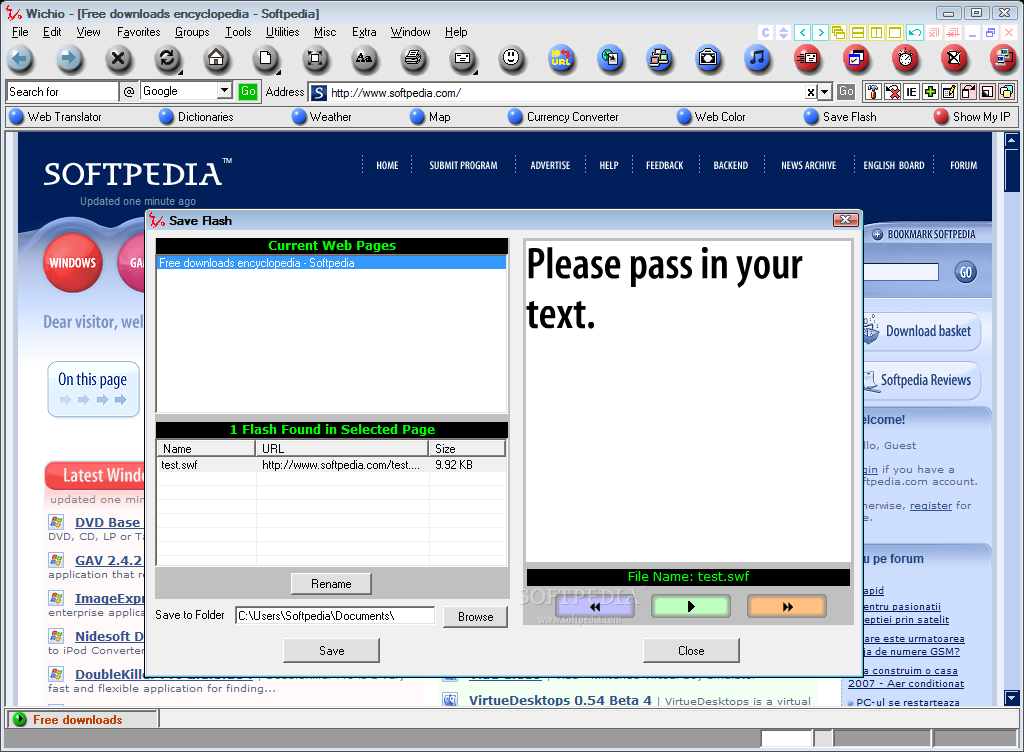Click the SUBMIT PROGRAM link on Softpedia
Image resolution: width=1024 pixels, height=752 pixels.
[x=463, y=166]
